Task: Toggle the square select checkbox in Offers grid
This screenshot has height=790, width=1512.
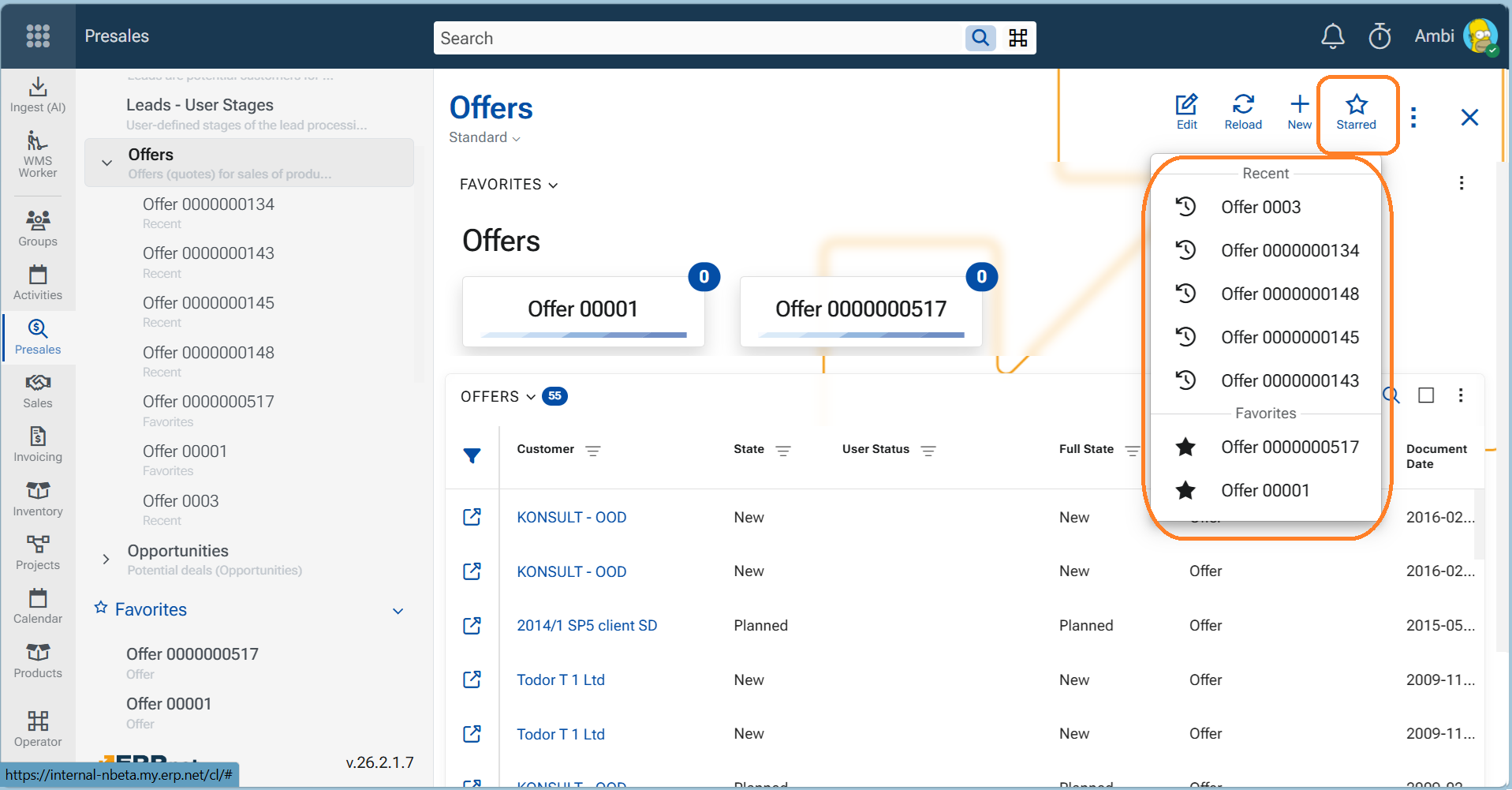Action: coord(1426,395)
